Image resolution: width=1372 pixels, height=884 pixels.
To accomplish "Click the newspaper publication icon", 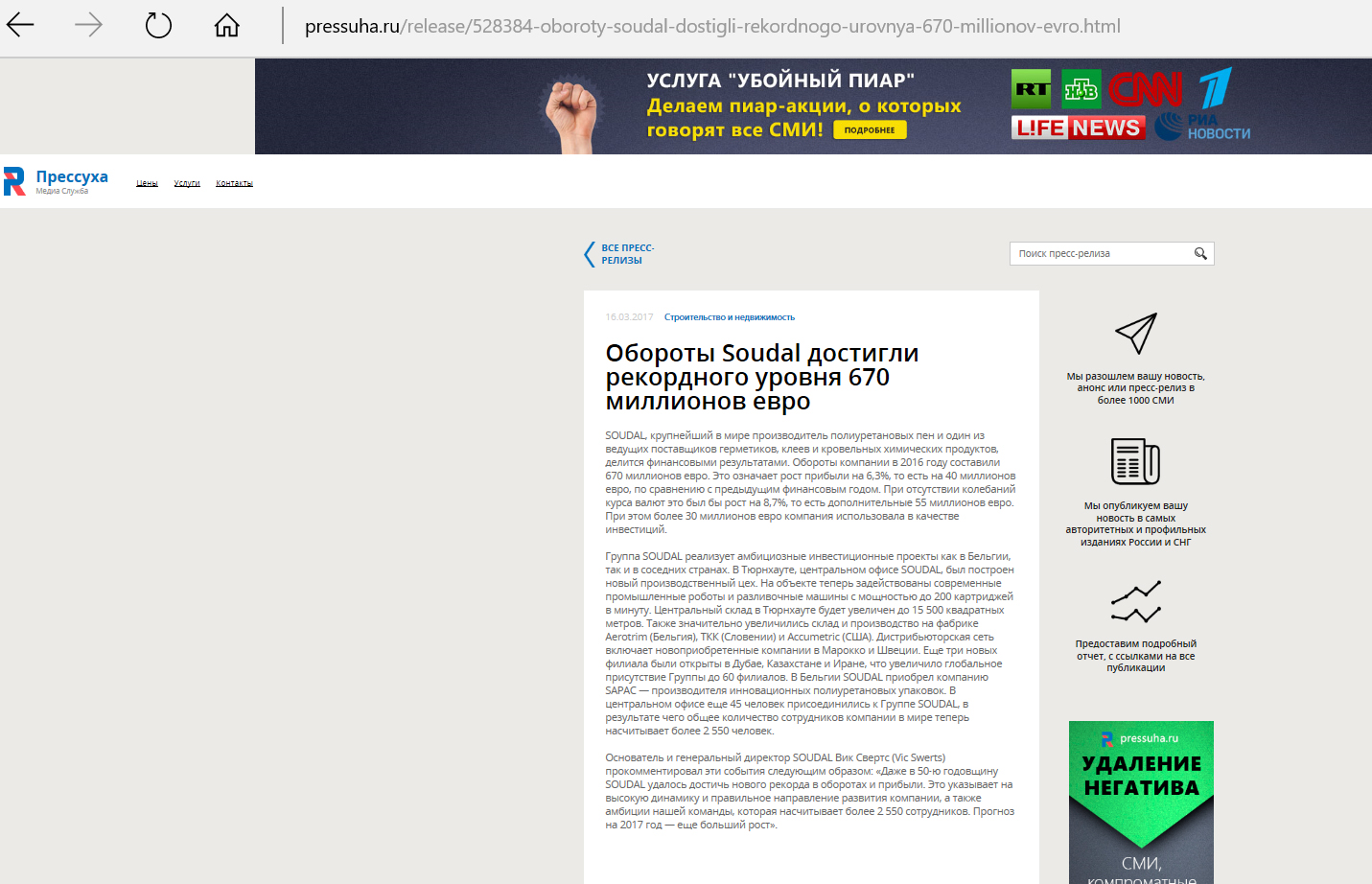I will 1136,462.
